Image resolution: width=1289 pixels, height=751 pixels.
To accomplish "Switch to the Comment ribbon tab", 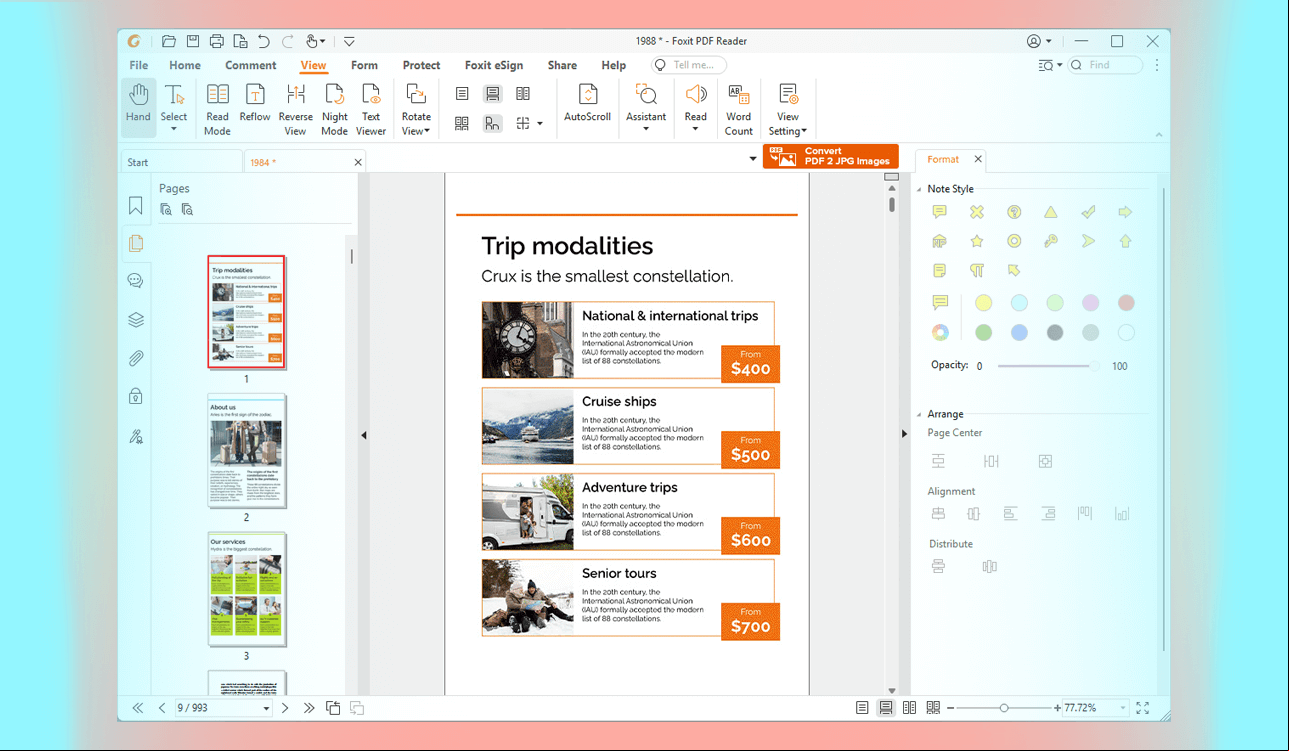I will [250, 65].
